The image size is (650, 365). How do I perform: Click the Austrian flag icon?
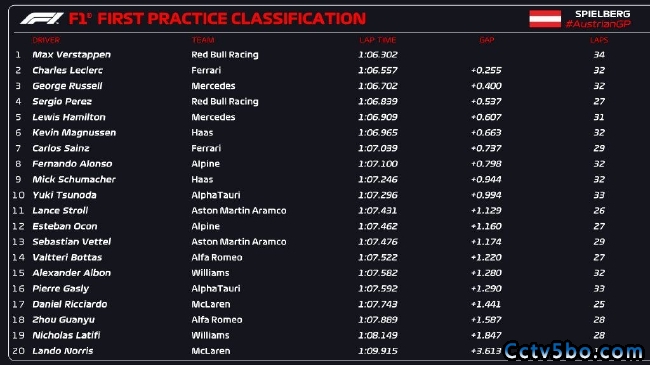(x=545, y=19)
